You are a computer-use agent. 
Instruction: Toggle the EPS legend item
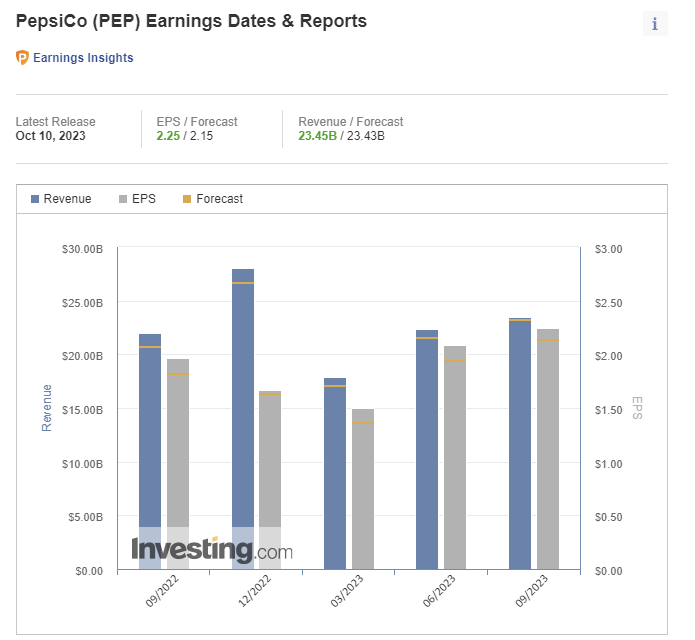point(137,199)
